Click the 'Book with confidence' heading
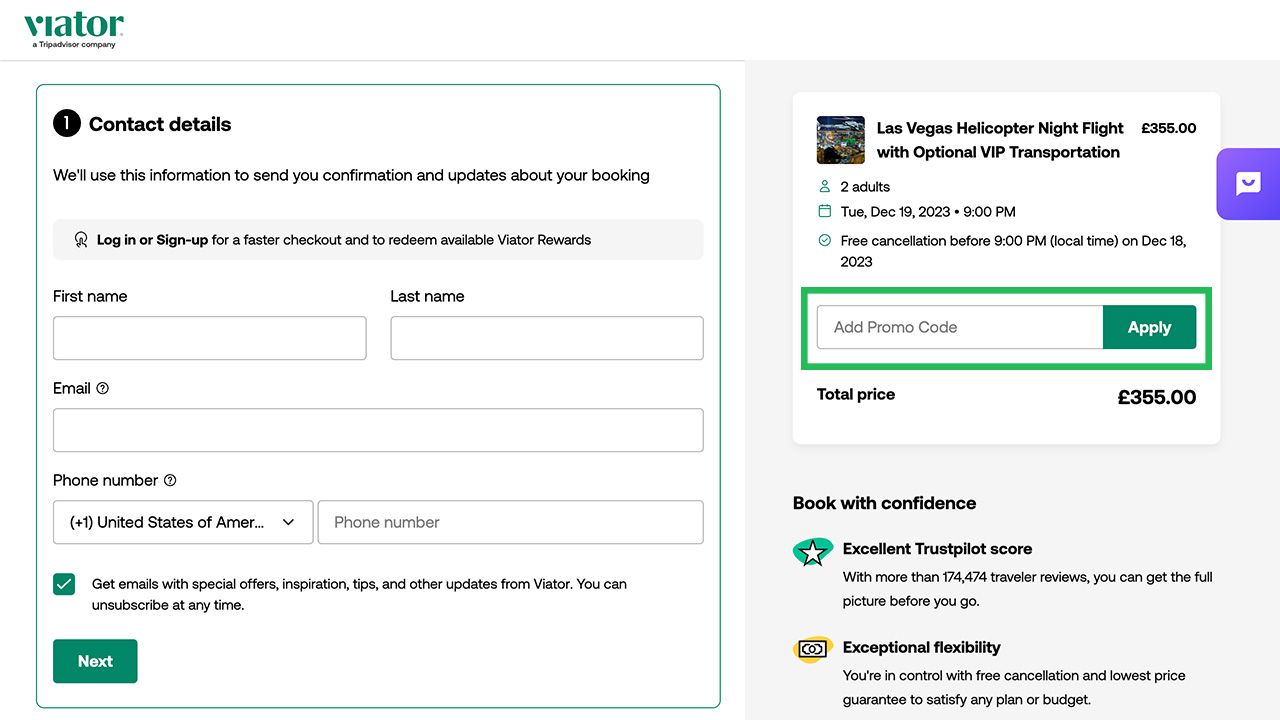The width and height of the screenshot is (1280, 720). [x=884, y=503]
